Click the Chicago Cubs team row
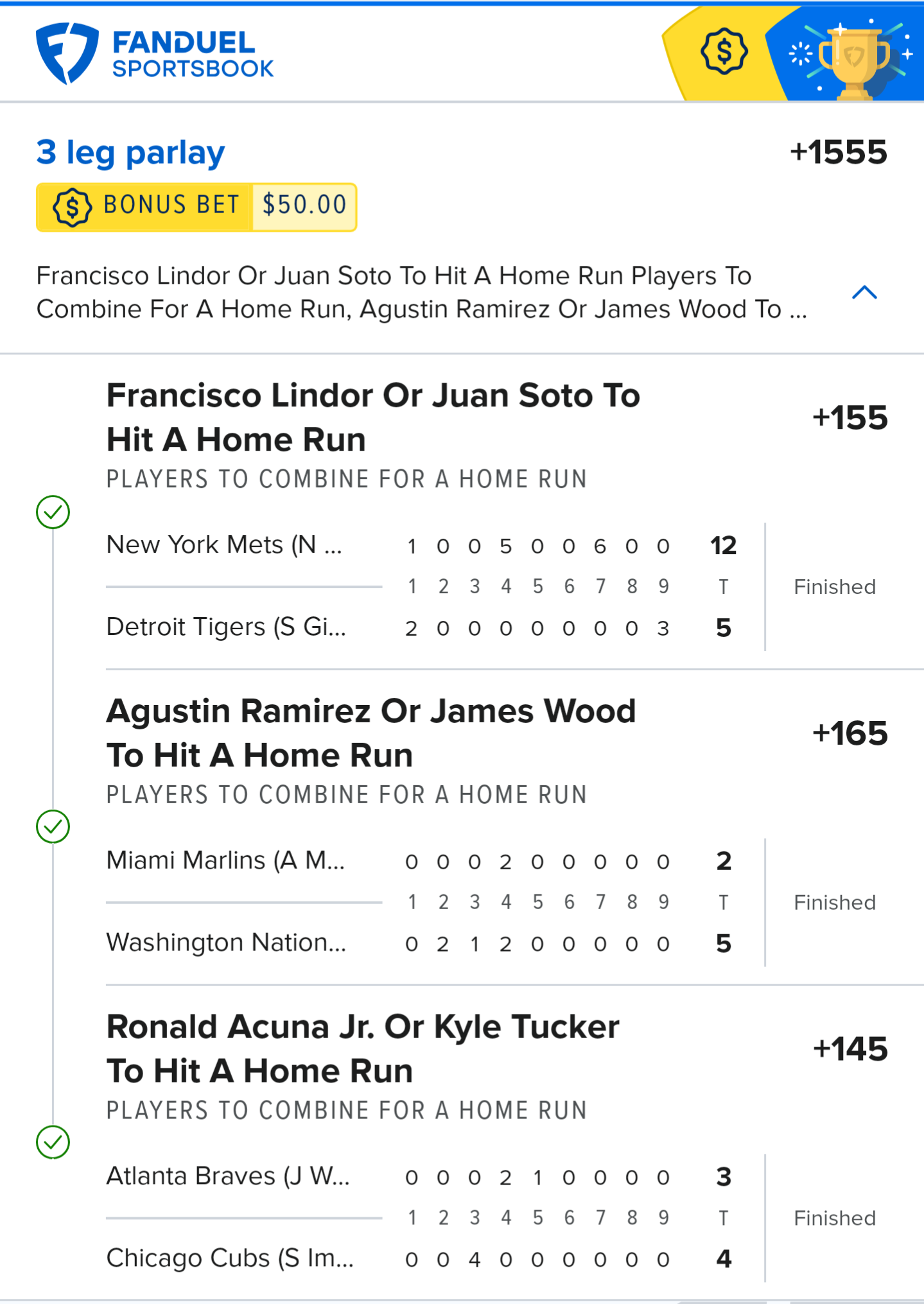 point(230,1258)
